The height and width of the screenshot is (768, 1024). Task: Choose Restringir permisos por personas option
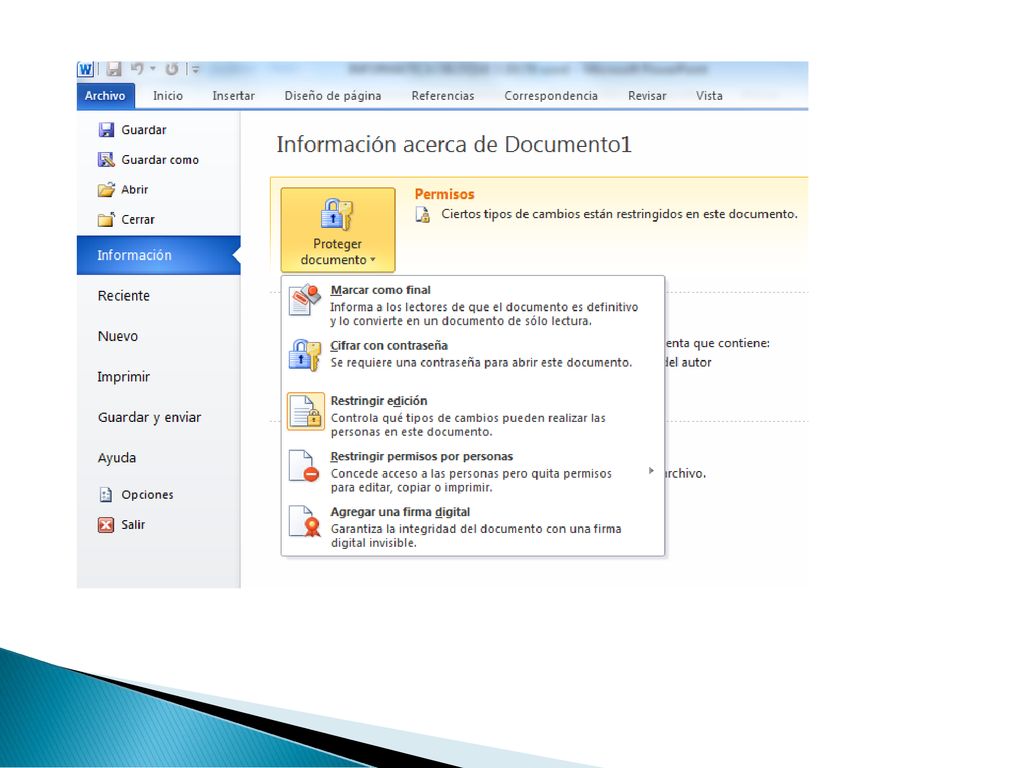point(473,471)
